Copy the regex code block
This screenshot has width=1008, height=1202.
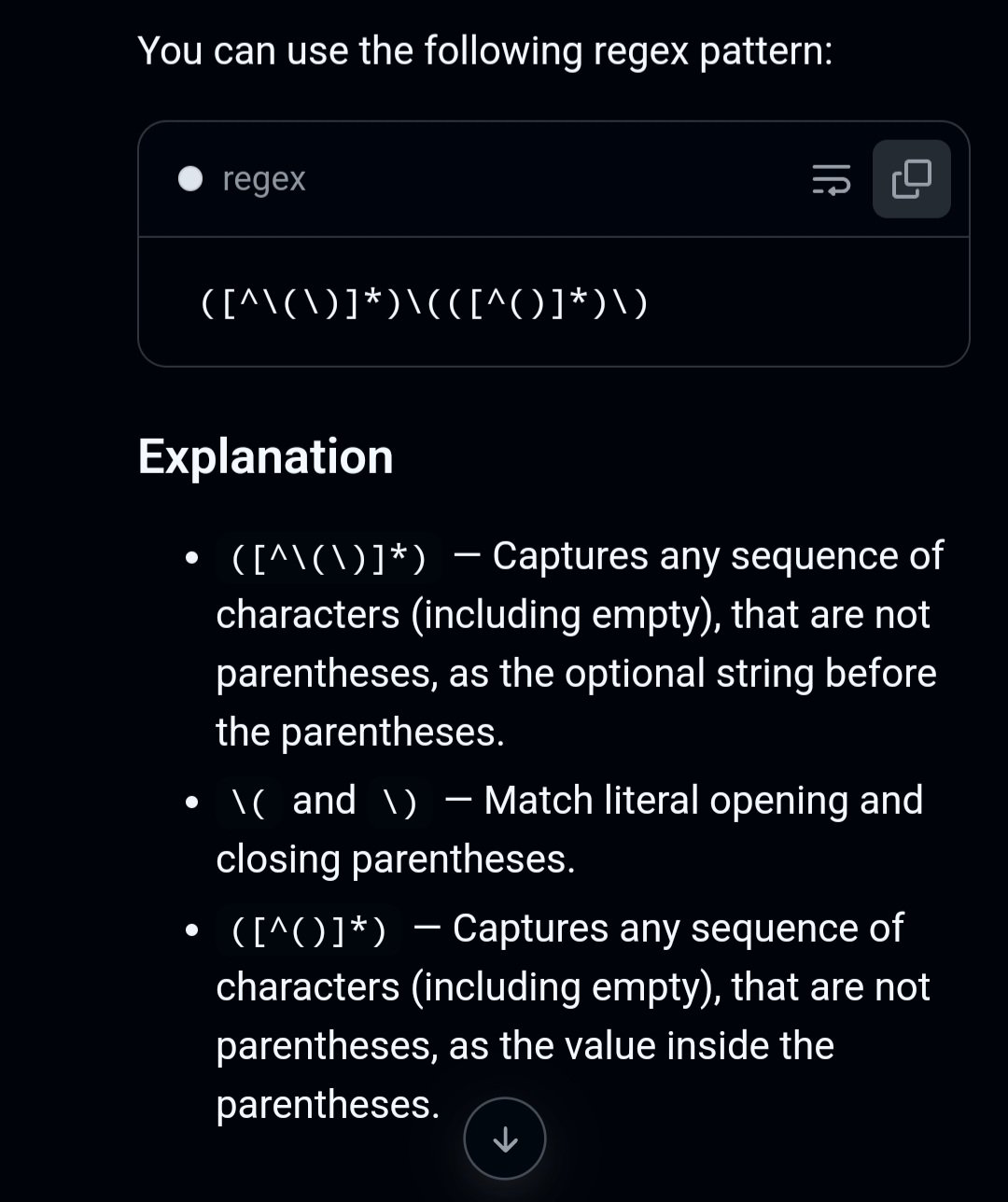pyautogui.click(x=911, y=179)
